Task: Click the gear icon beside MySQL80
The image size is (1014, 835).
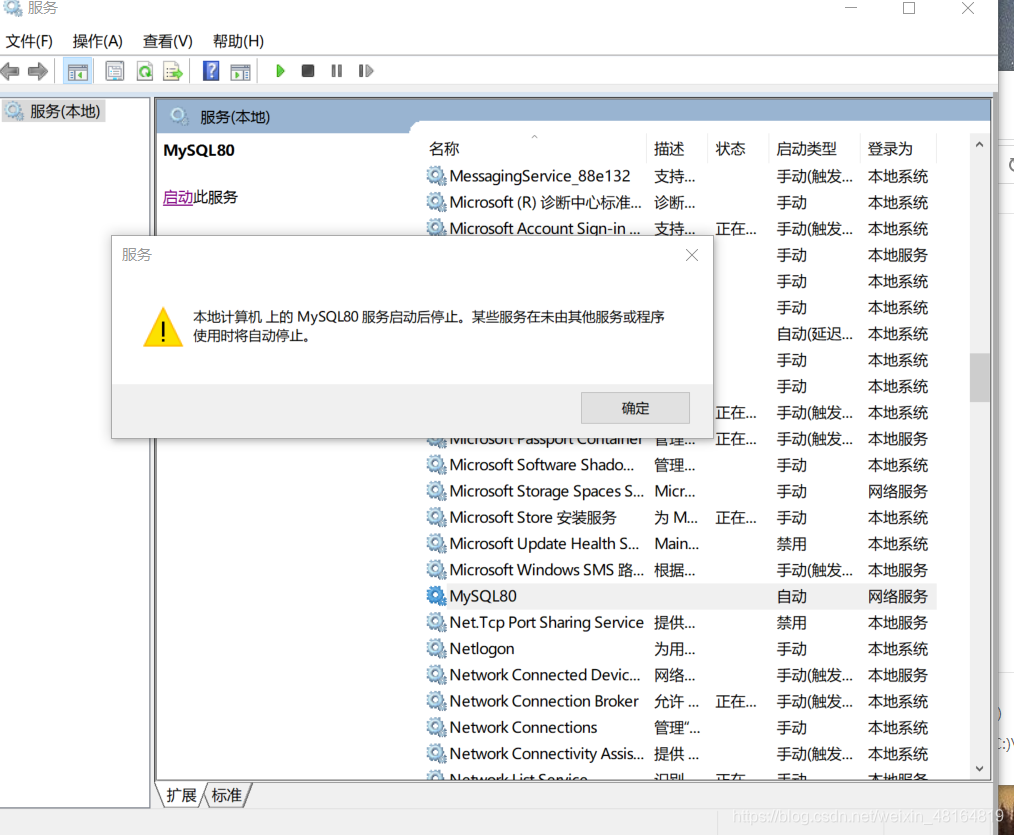Action: [x=437, y=596]
